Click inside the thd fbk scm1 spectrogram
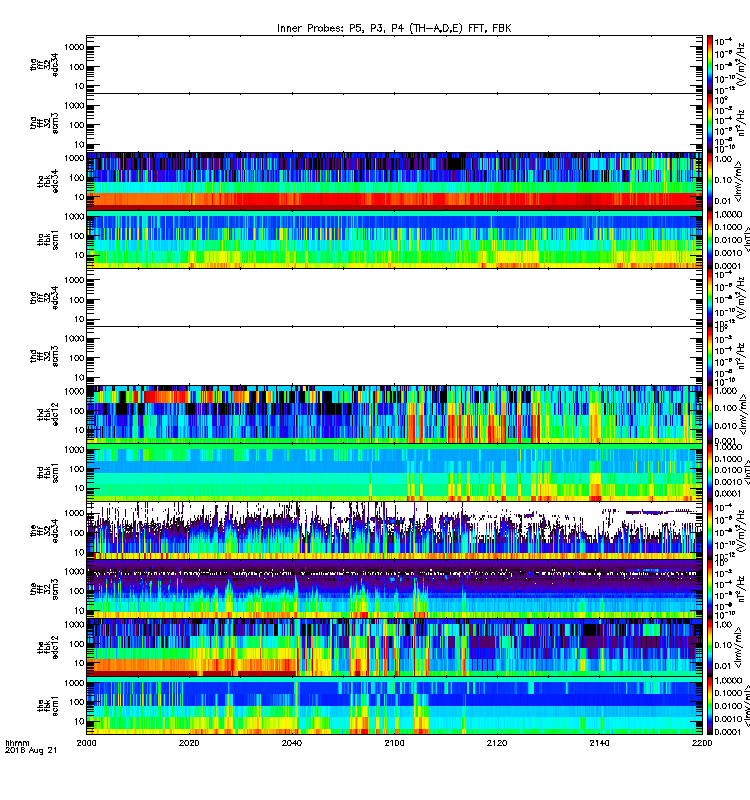The image size is (750, 800). click(394, 473)
